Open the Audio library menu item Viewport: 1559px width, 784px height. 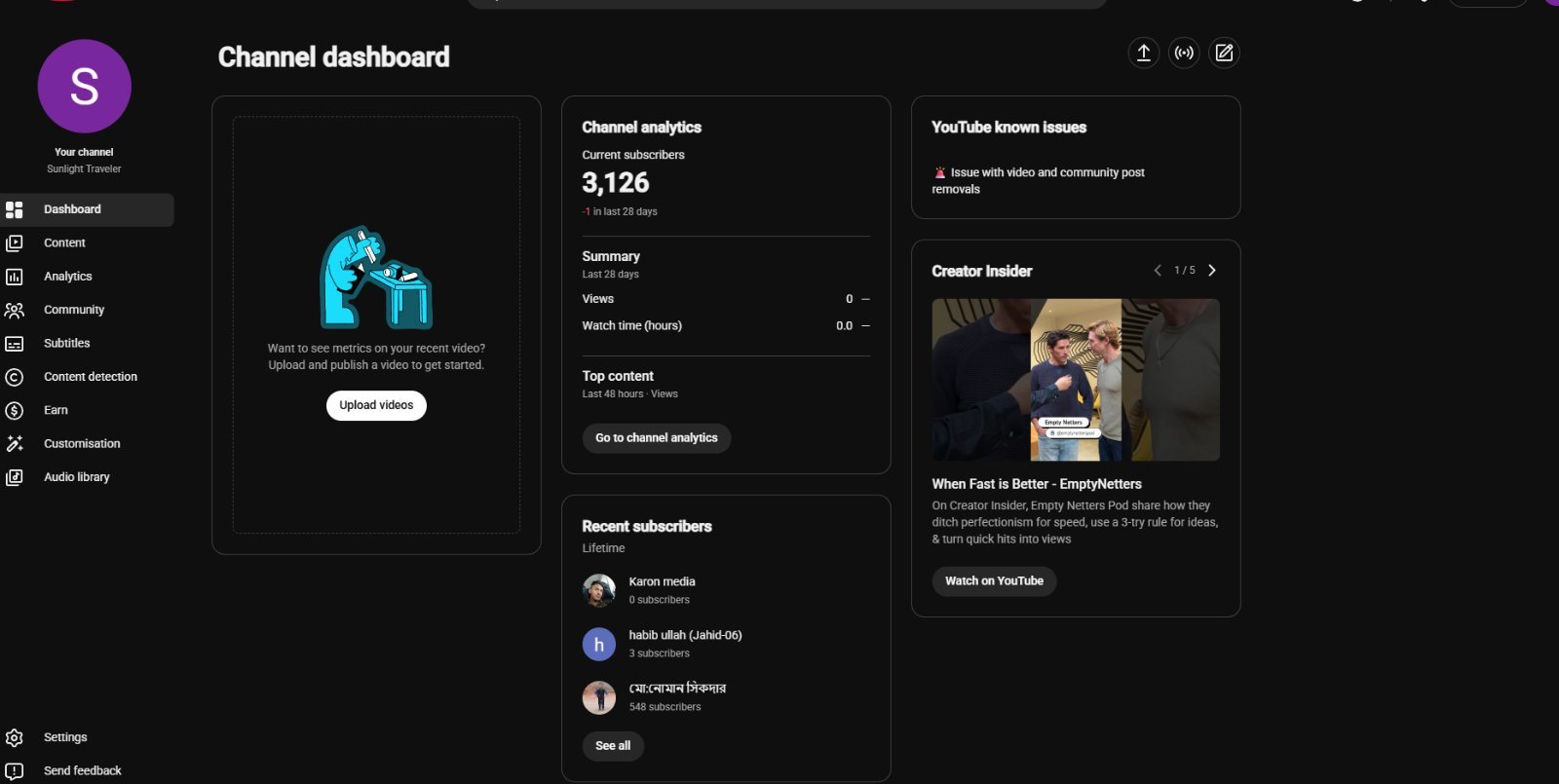(87, 477)
